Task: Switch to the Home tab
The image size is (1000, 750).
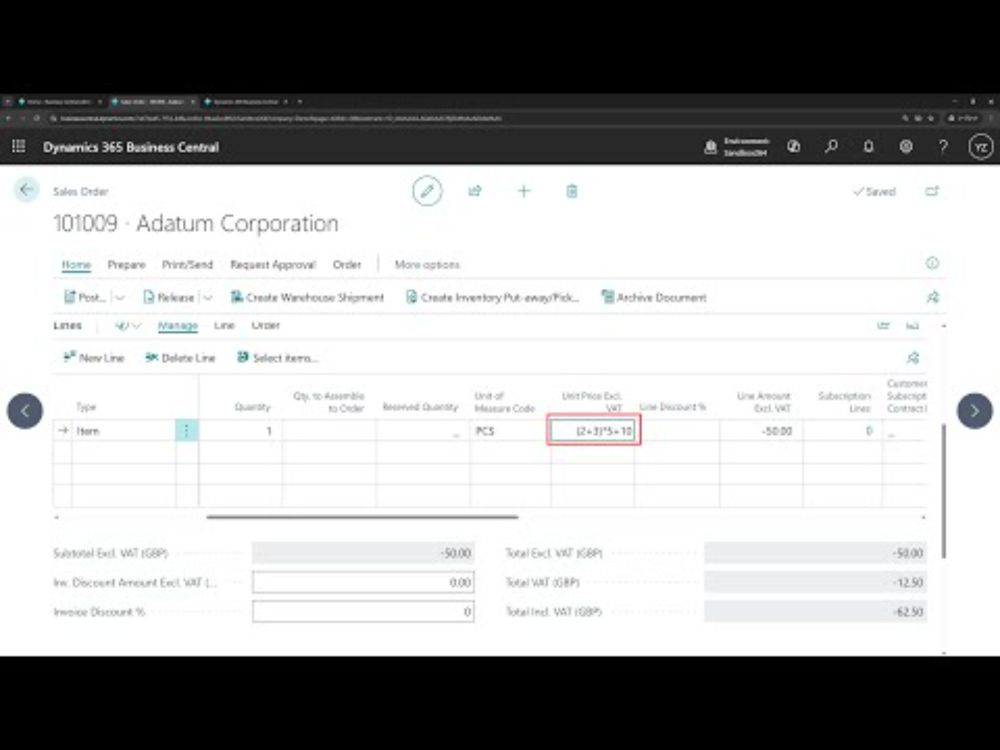Action: 76,265
